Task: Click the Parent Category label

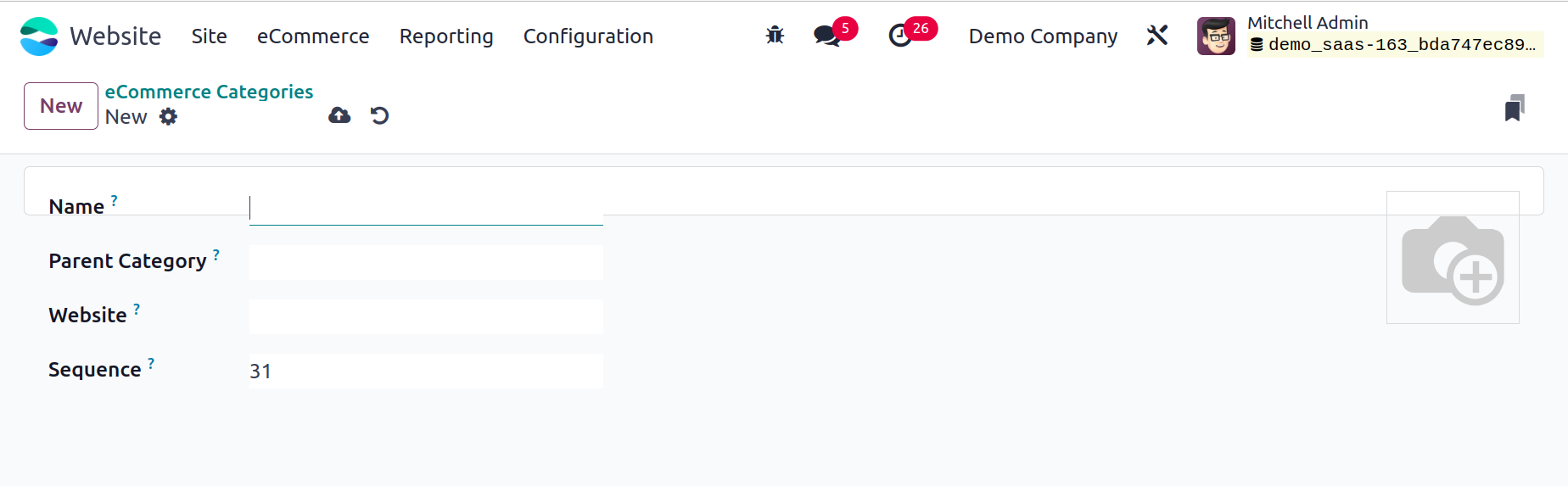Action: 127,261
